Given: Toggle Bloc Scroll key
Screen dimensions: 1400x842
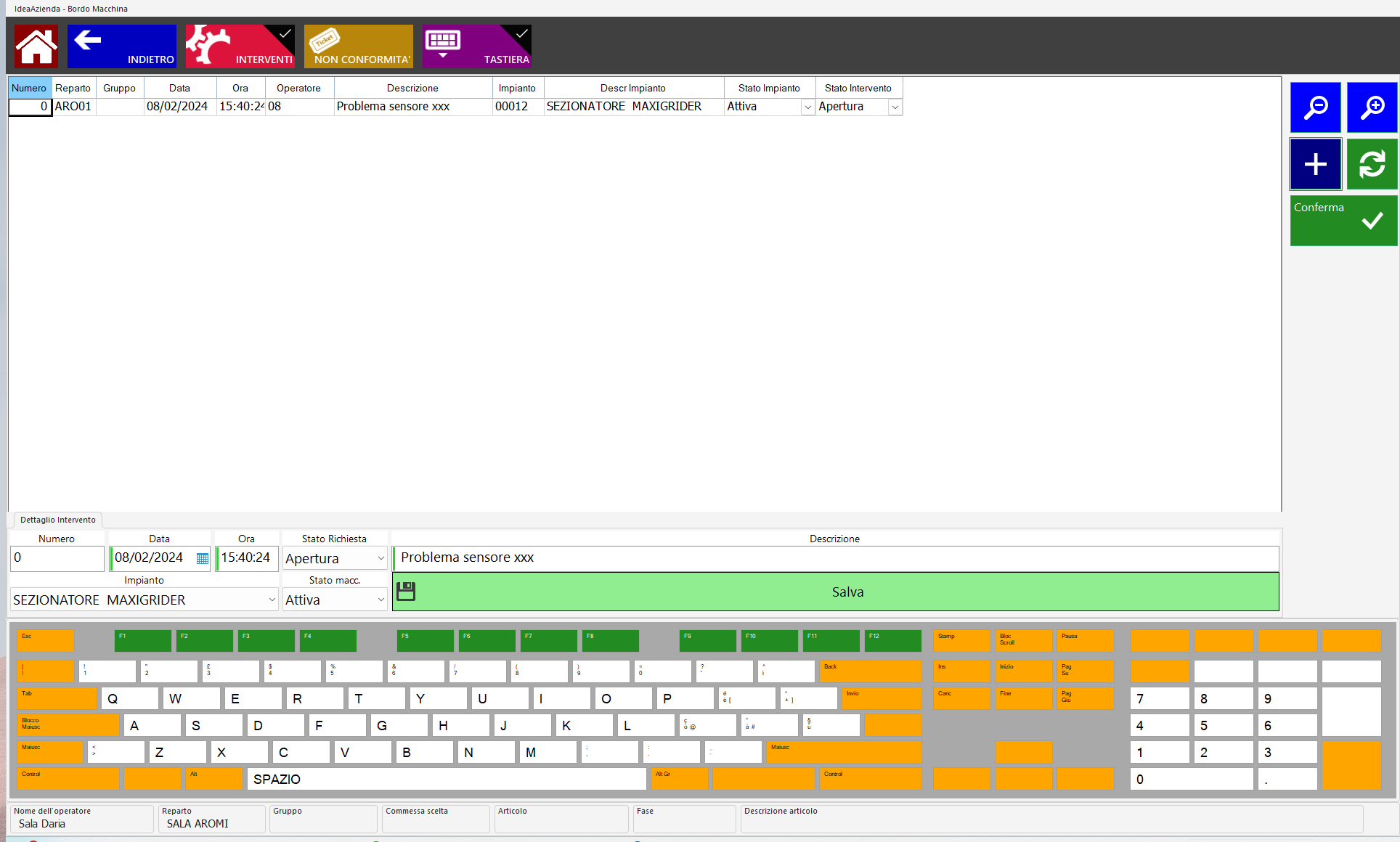Looking at the screenshot, I should click(x=1023, y=641).
